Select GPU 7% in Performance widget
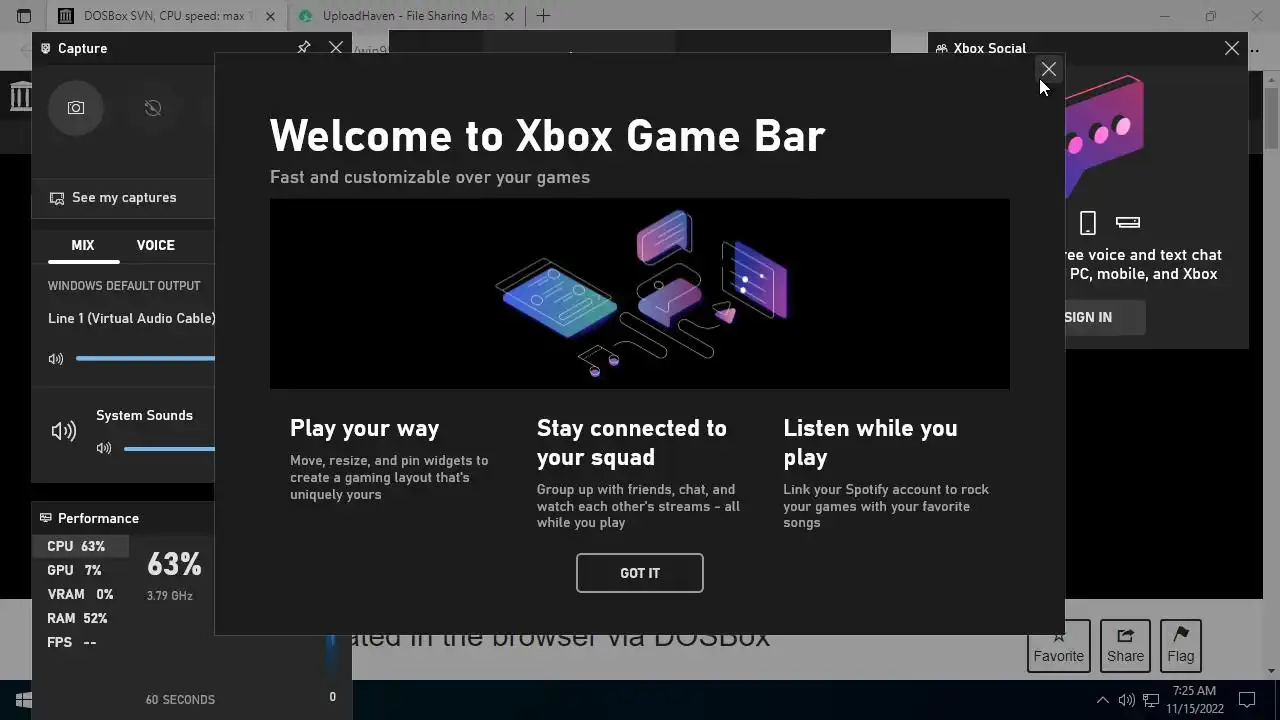1280x720 pixels. [x=82, y=570]
